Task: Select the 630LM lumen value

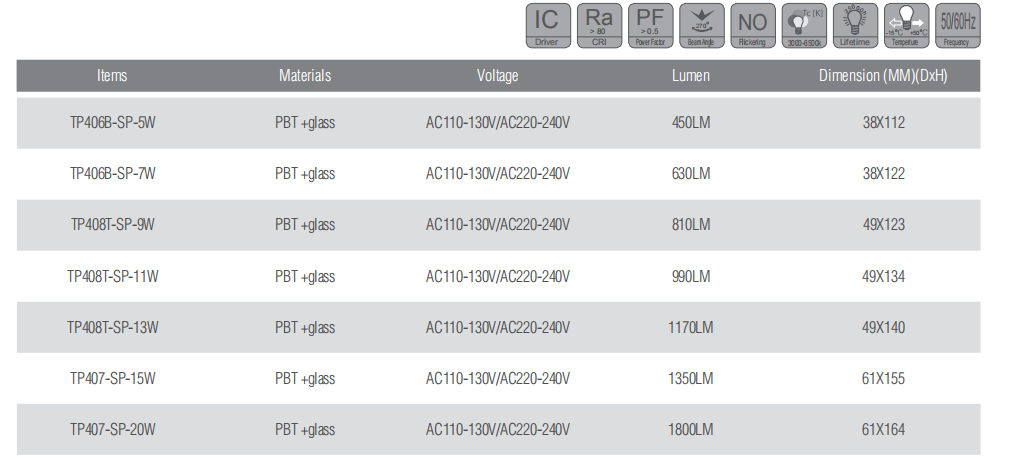Action: point(691,174)
